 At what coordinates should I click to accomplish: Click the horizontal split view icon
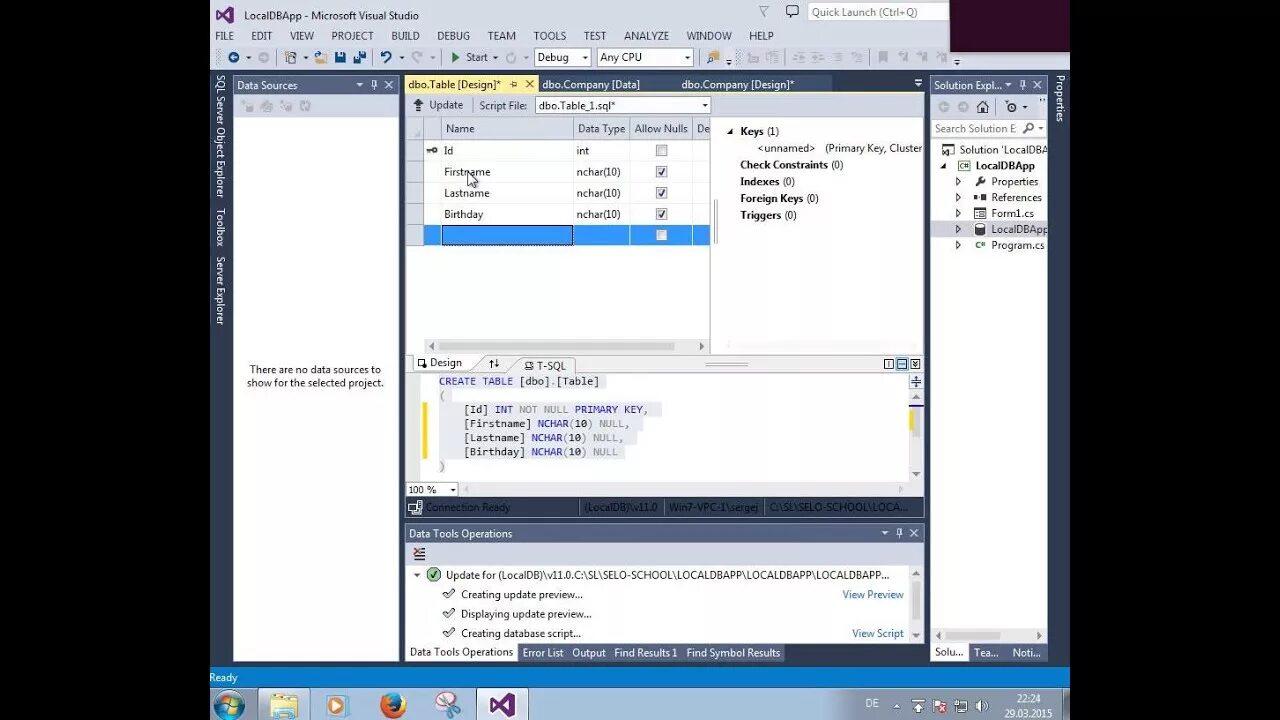point(902,364)
